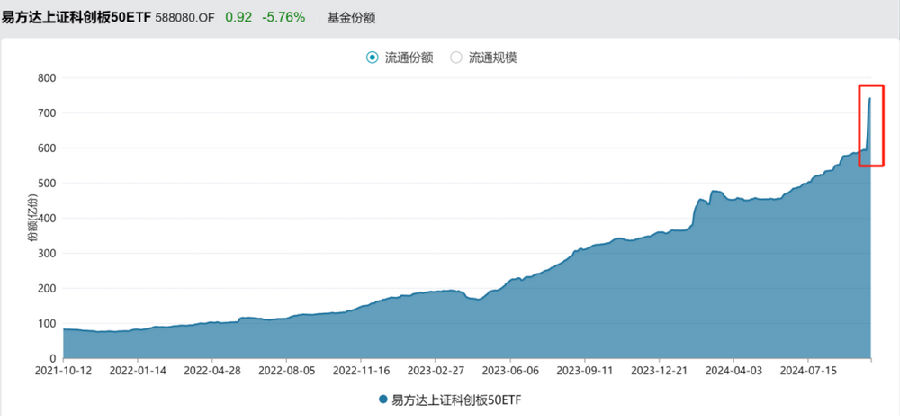Click the fund code 588080.OF
This screenshot has width=900, height=416.
pos(185,18)
